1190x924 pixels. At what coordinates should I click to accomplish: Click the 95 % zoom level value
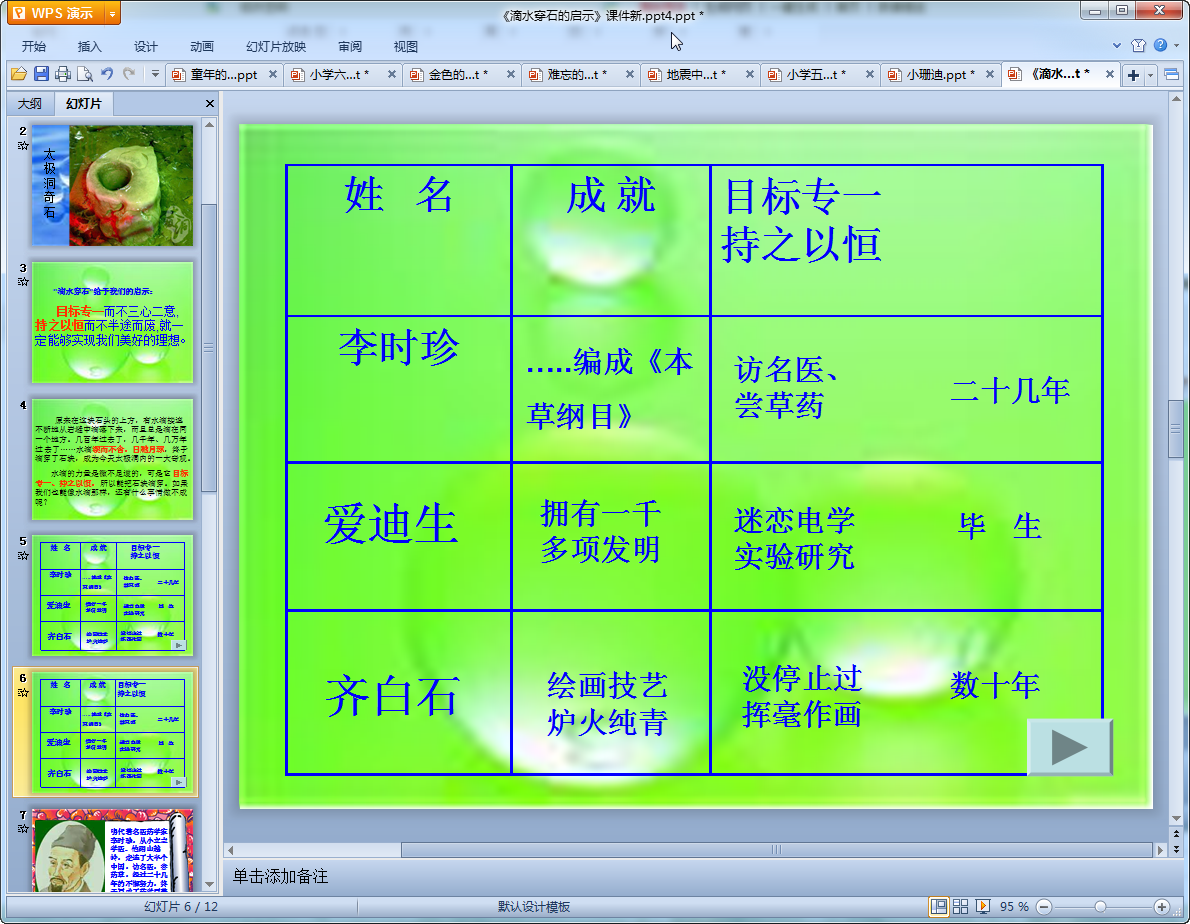[1014, 907]
